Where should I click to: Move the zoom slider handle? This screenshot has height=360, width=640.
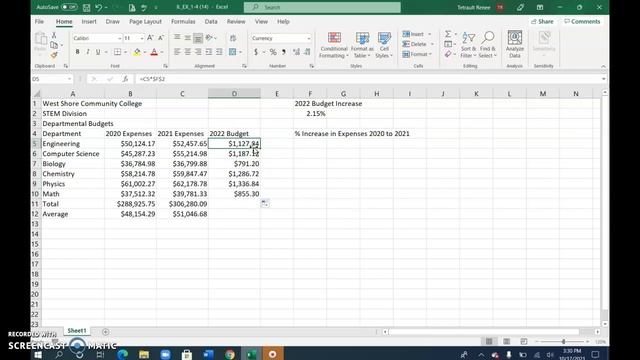coord(563,341)
